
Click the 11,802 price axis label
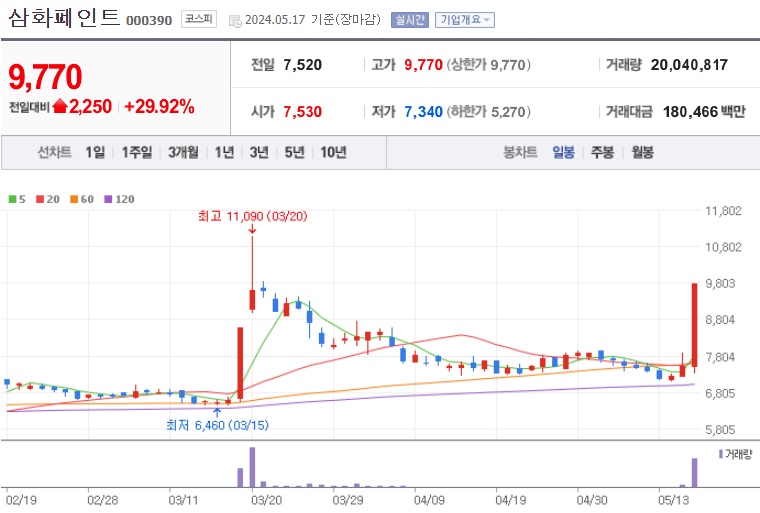click(x=723, y=211)
